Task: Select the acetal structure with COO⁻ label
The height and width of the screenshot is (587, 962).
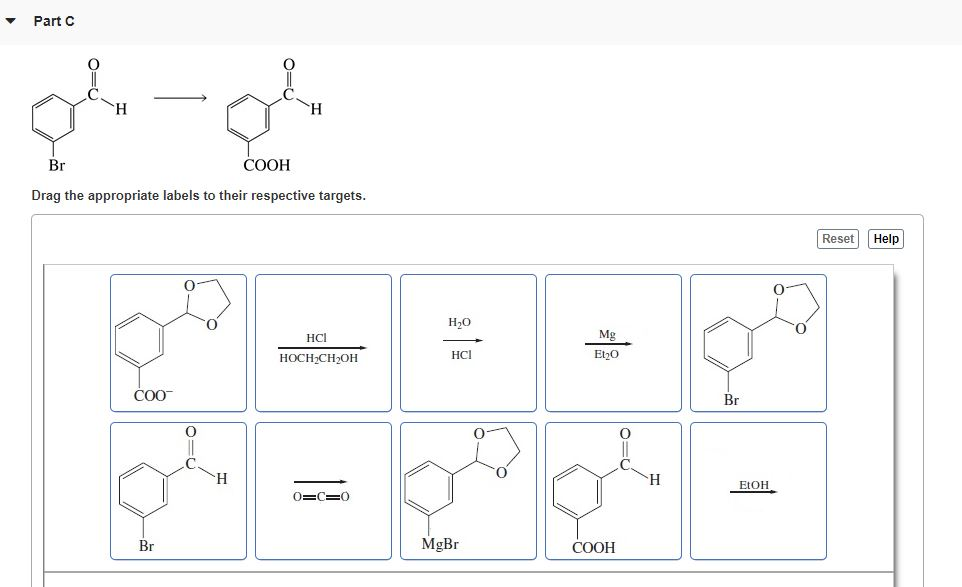Action: [x=176, y=340]
